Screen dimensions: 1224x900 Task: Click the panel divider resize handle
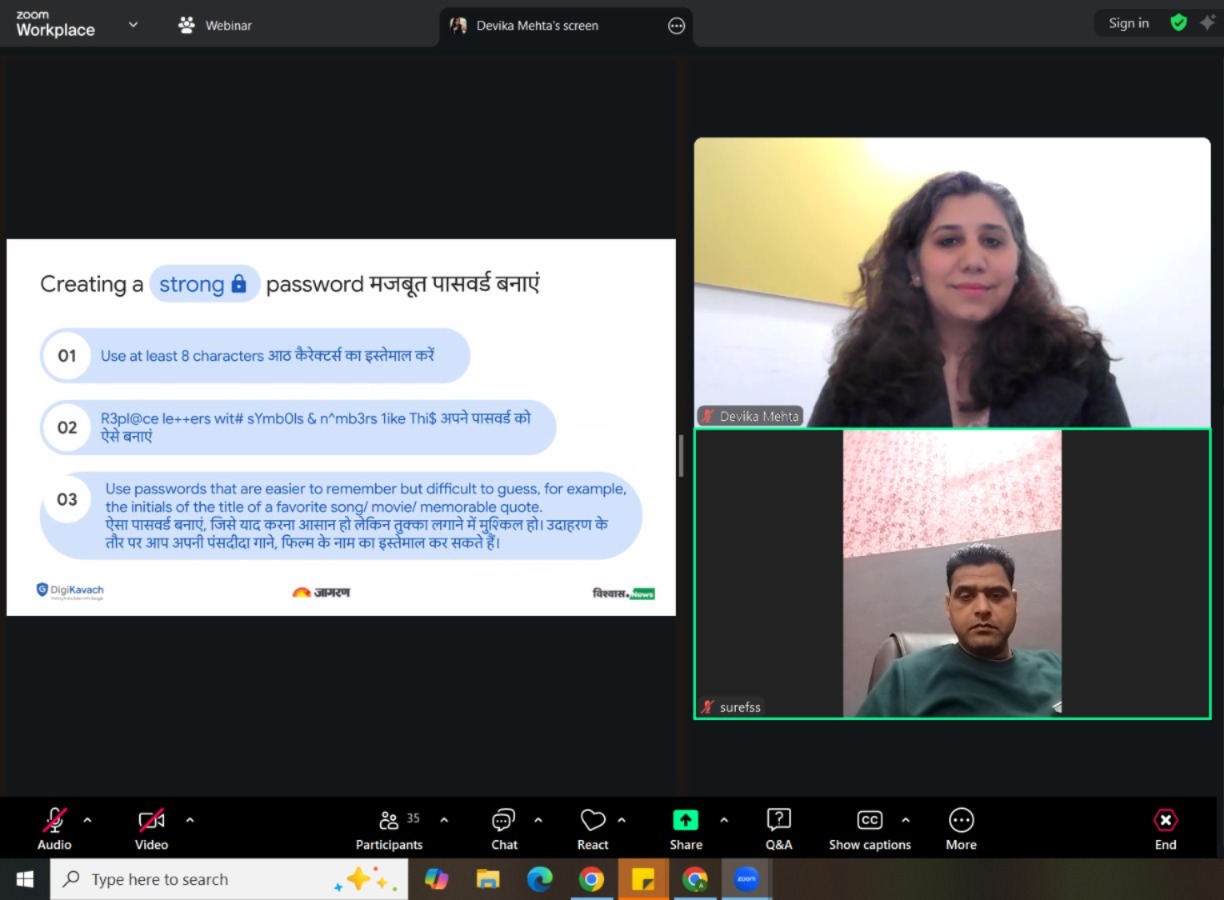681,456
